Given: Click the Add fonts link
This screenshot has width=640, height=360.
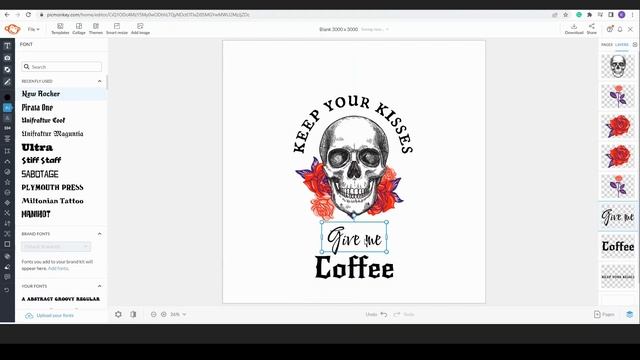Looking at the screenshot, I should [x=58, y=269].
